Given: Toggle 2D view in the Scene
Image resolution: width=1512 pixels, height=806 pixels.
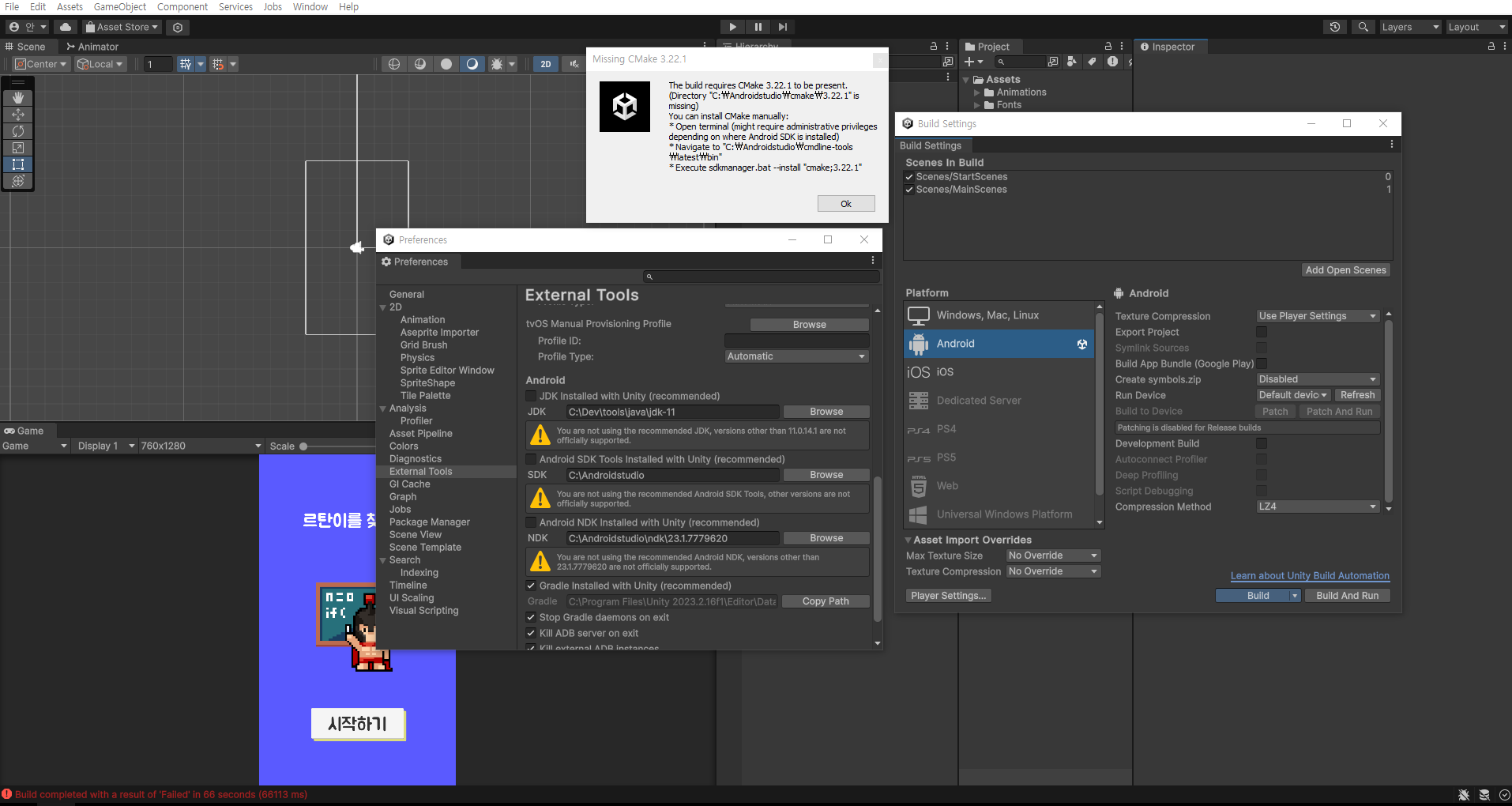Looking at the screenshot, I should pos(546,64).
